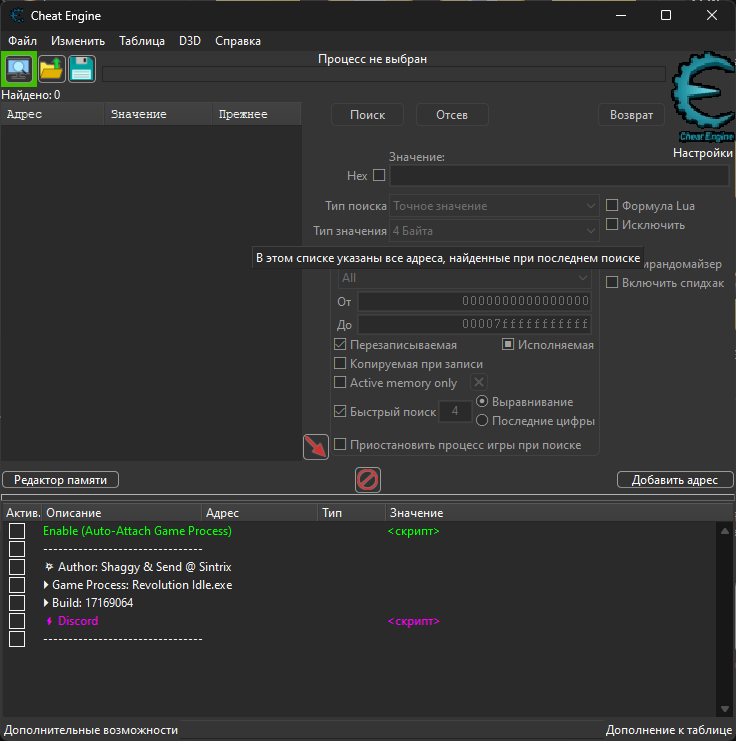Screen dimensions: 736x741
Task: Activate the Enable (Auto-Attach Game Process) checkbox
Action: click(17, 531)
